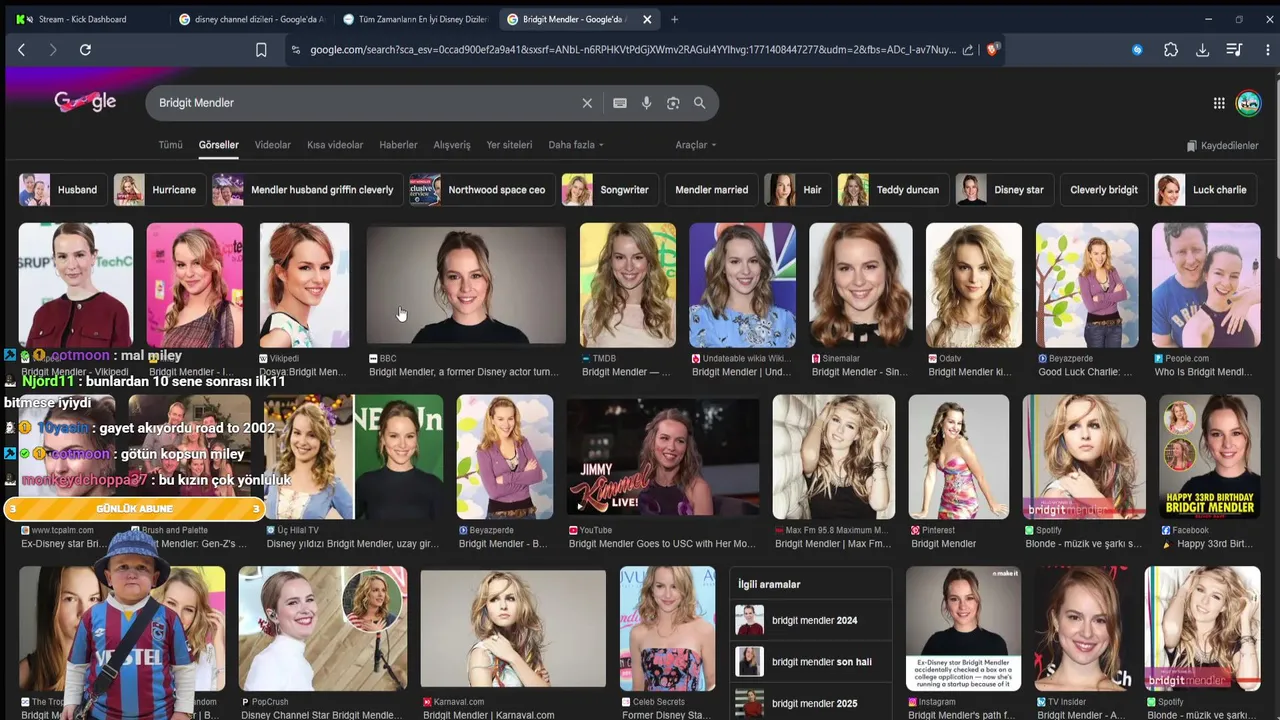Screen dimensions: 1280x720
Task: Reload the current page
Action: point(85,50)
